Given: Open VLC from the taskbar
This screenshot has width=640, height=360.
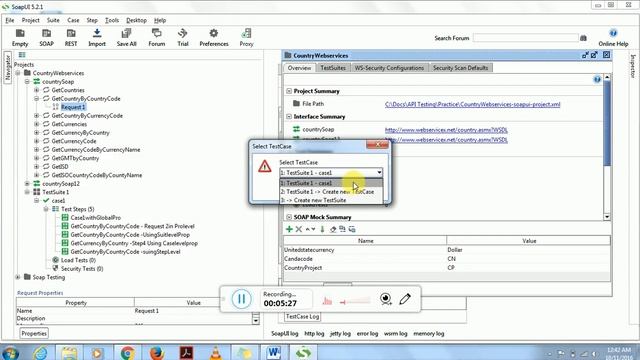Looking at the screenshot, I should [216, 353].
